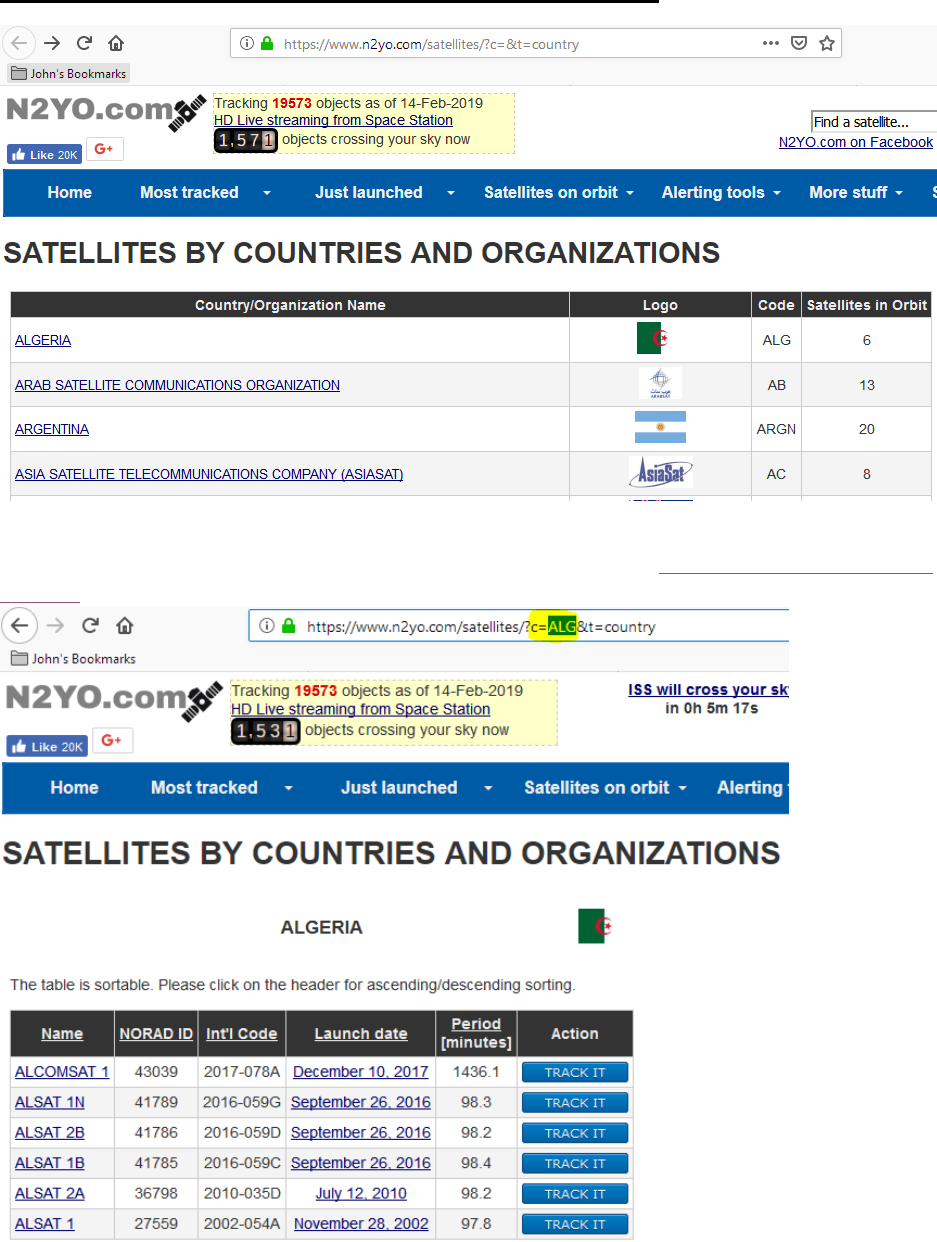
Task: Click TRACK IT for ALSAT 1 row
Action: tap(575, 1224)
